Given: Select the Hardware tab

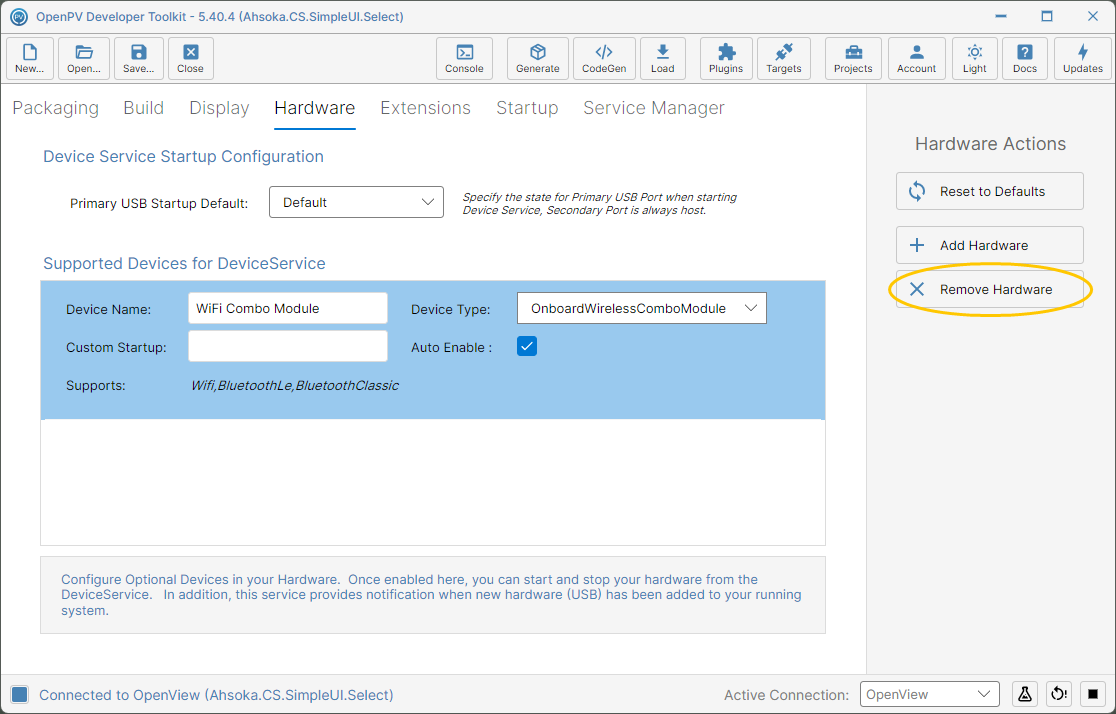Looking at the screenshot, I should 315,108.
